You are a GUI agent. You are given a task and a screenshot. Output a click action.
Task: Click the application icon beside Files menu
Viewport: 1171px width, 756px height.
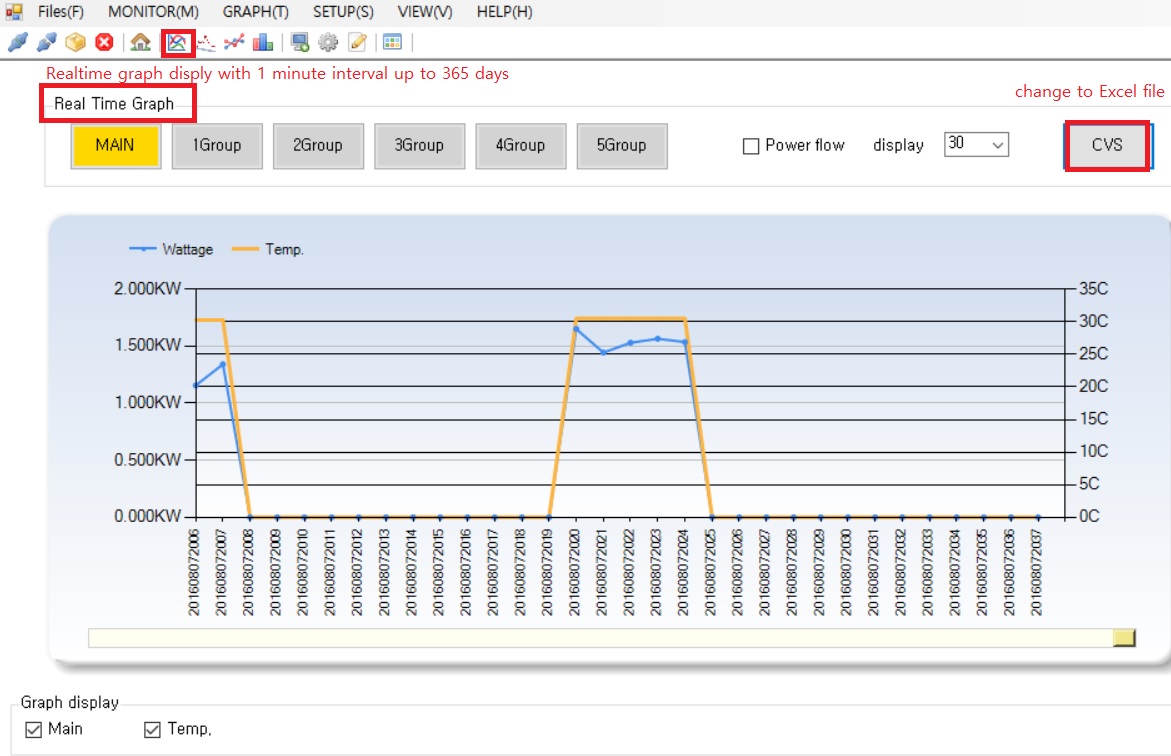click(14, 11)
